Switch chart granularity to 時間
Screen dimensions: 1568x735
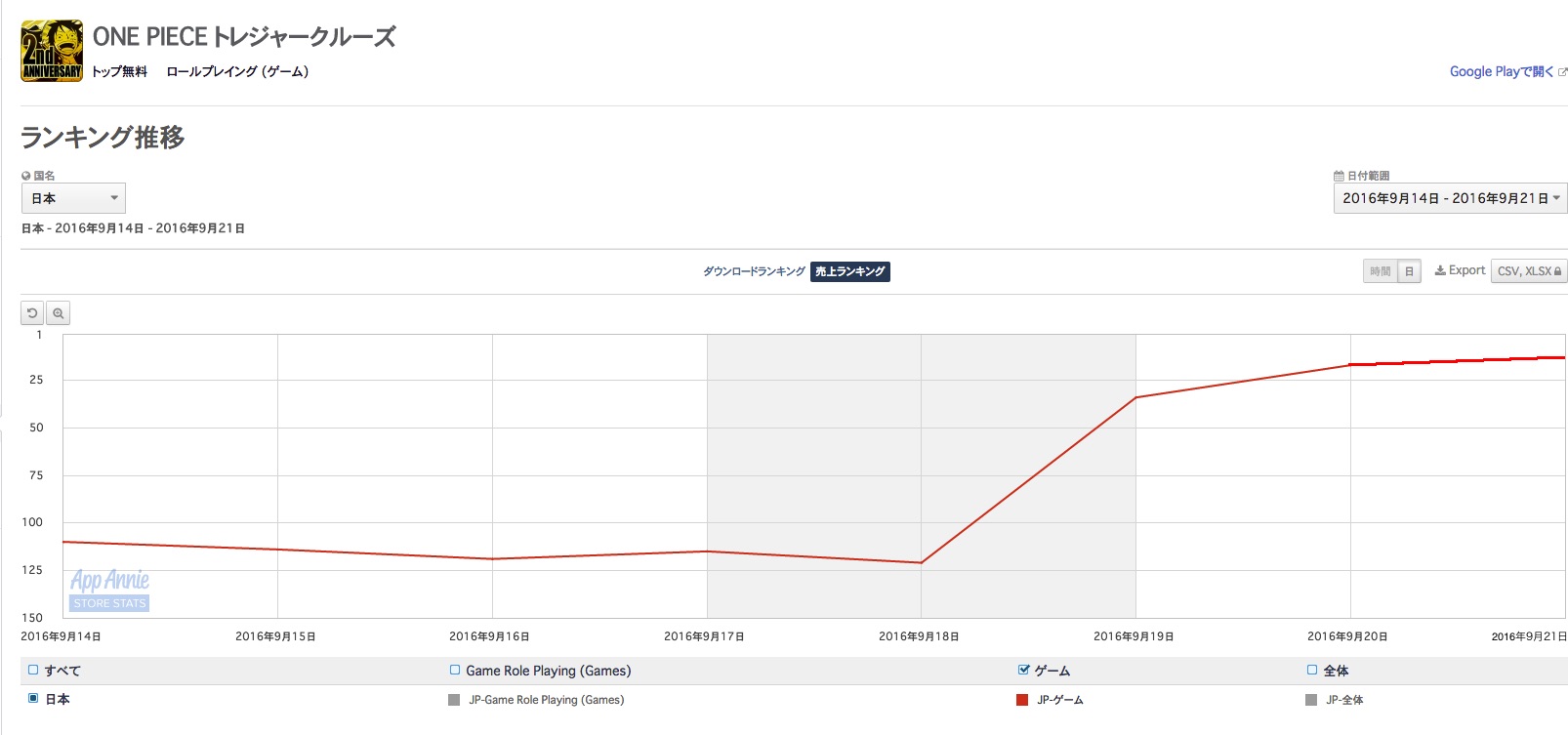[x=1380, y=271]
